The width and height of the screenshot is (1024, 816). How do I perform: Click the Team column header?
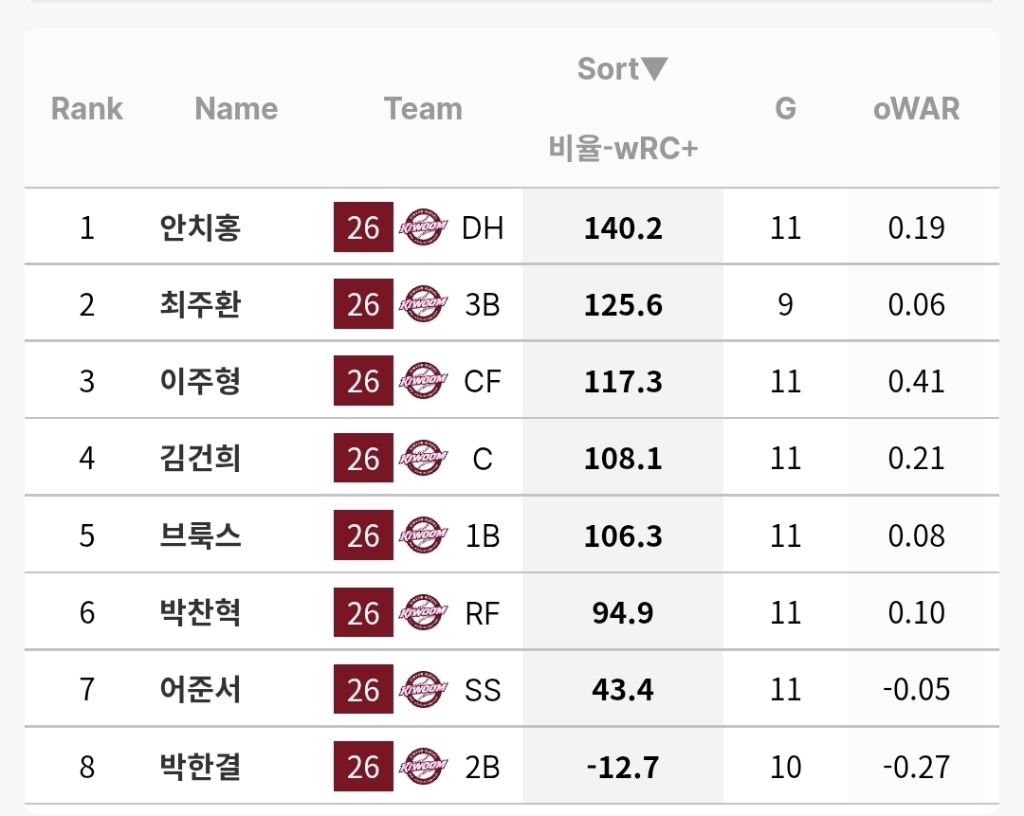coord(423,109)
